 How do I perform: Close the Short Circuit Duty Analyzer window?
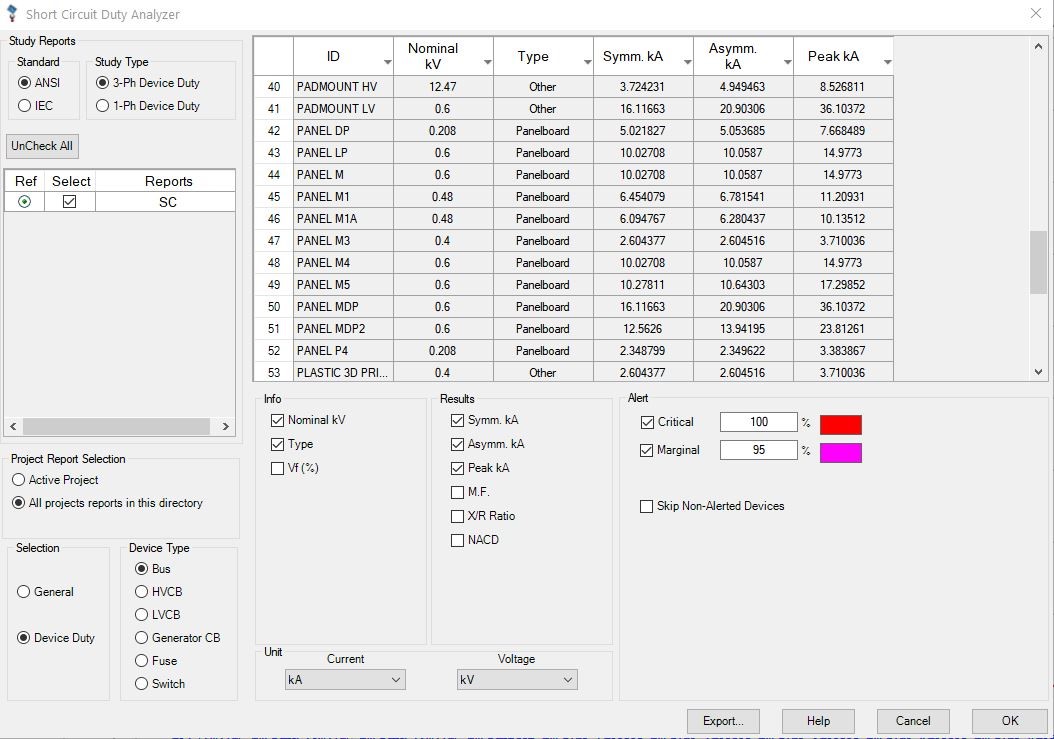coord(1036,13)
